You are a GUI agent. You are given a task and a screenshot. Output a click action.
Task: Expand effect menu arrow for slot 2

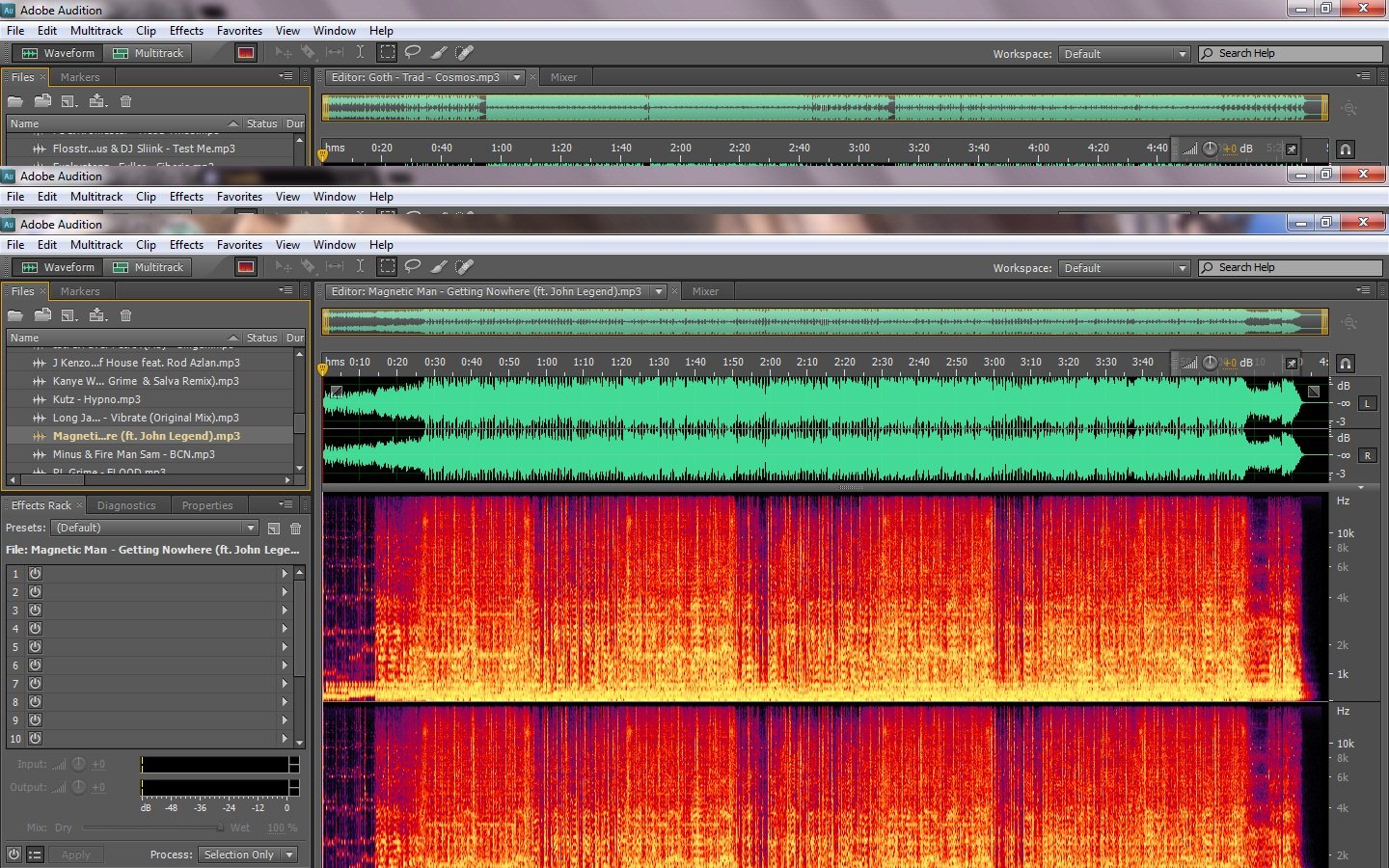coord(285,592)
